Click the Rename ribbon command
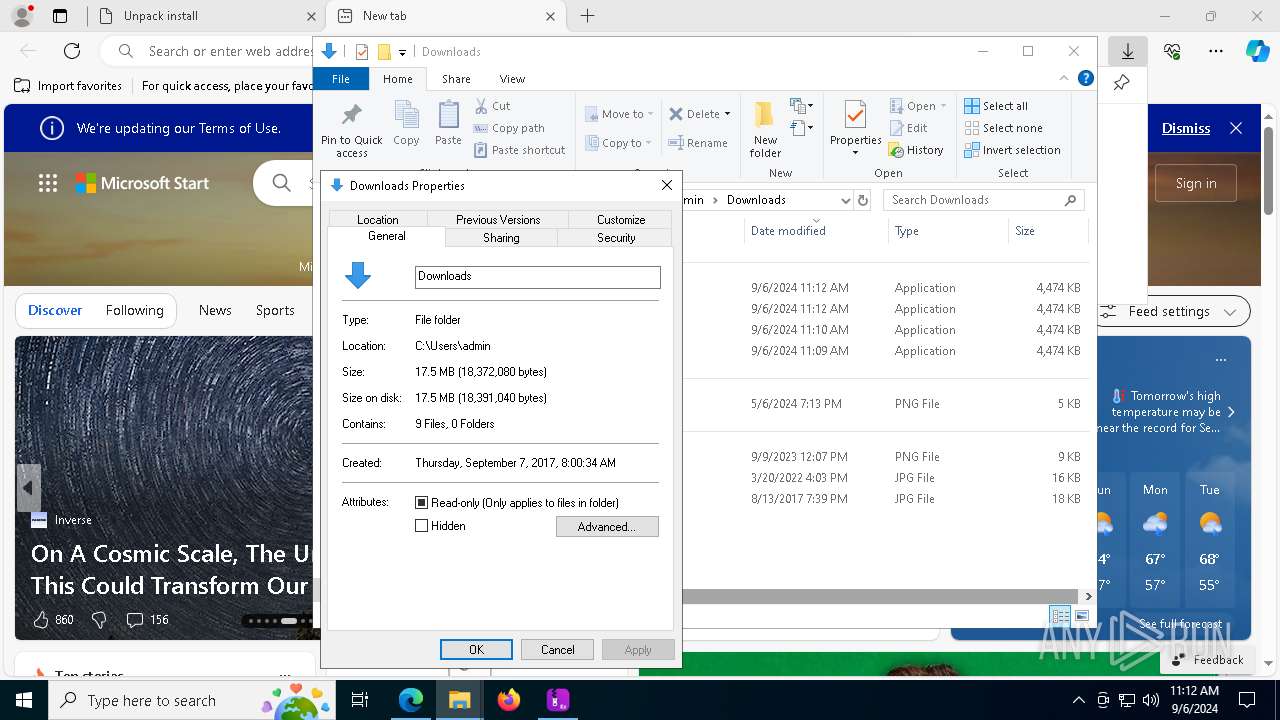The width and height of the screenshot is (1280, 720). [698, 143]
